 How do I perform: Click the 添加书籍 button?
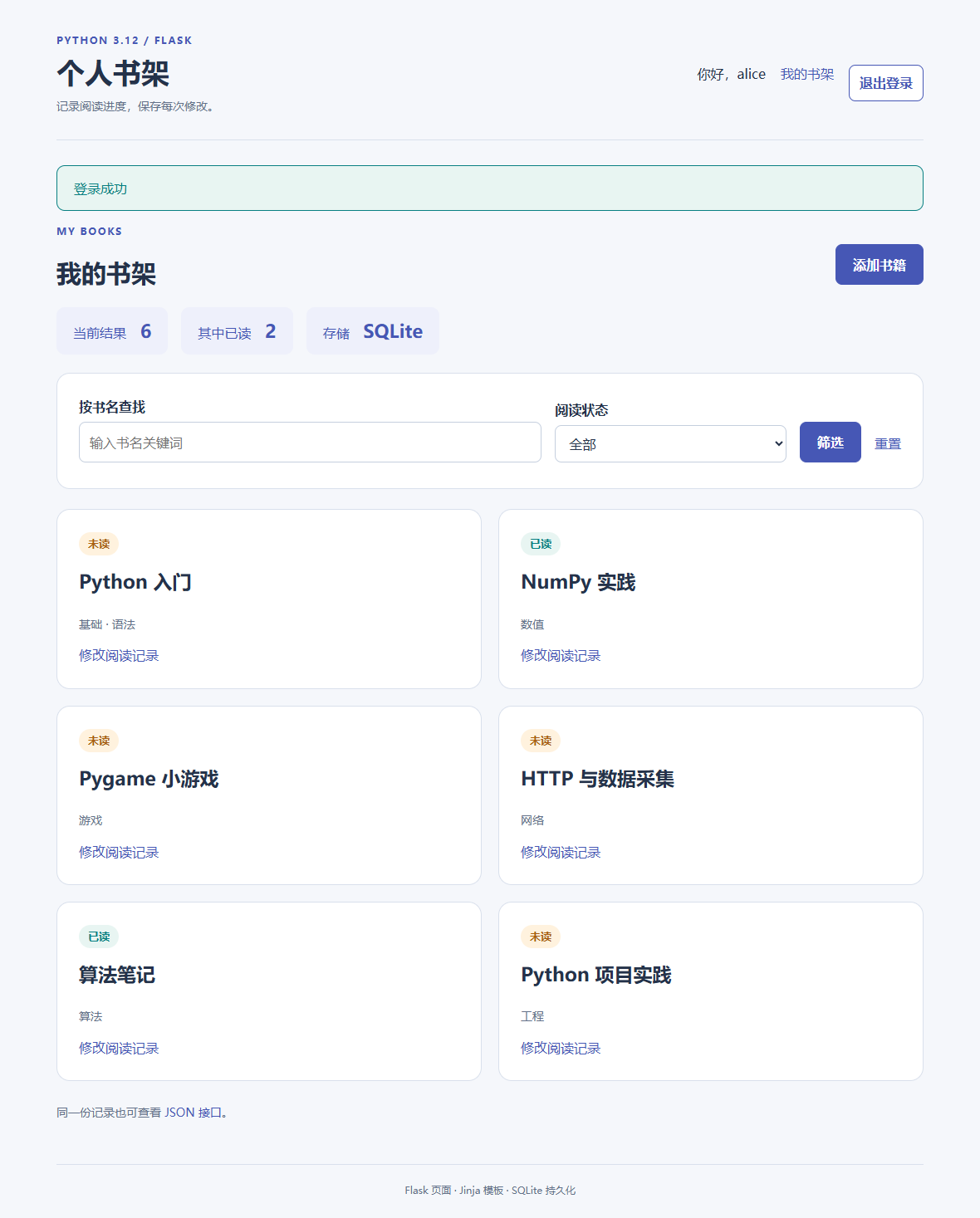click(x=879, y=265)
